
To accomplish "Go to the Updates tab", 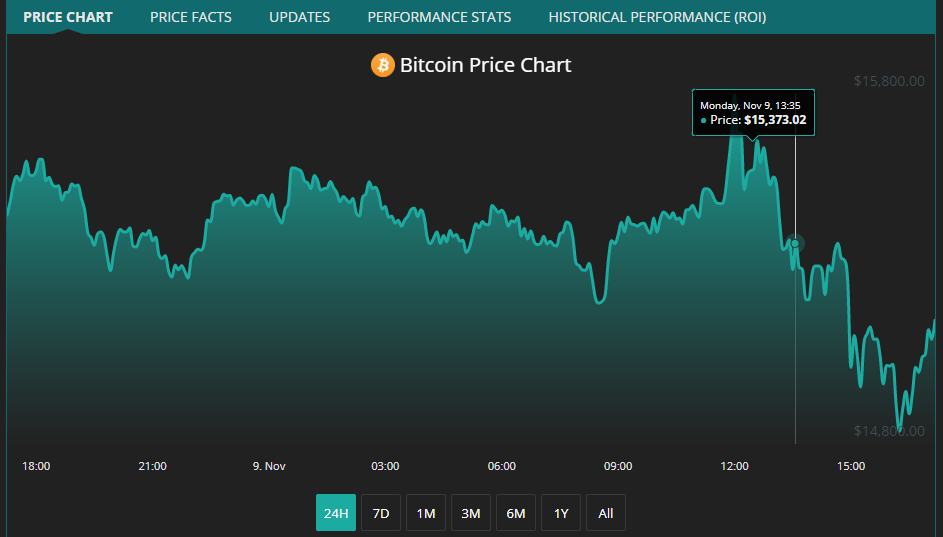I will pos(299,17).
